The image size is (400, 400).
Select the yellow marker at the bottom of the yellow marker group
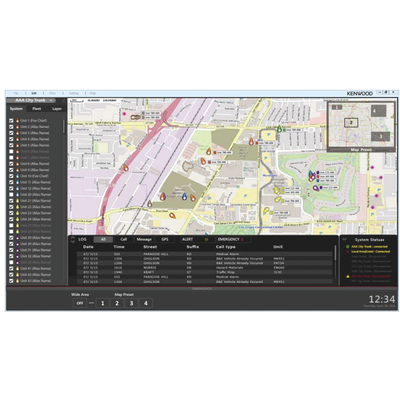266,211
